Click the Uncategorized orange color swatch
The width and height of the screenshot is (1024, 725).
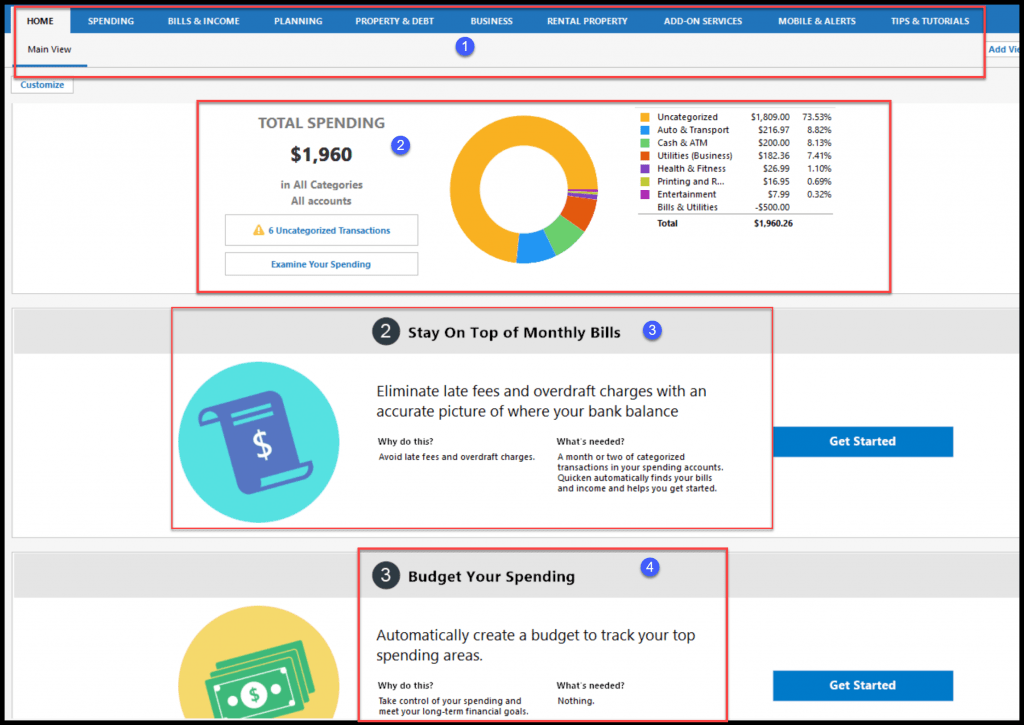[x=645, y=117]
